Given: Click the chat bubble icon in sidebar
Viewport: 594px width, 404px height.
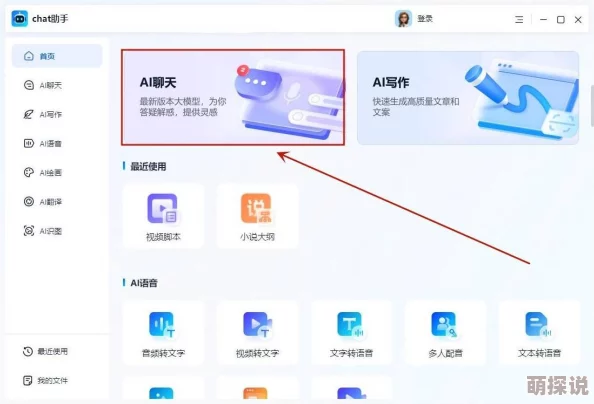Looking at the screenshot, I should click(x=29, y=85).
